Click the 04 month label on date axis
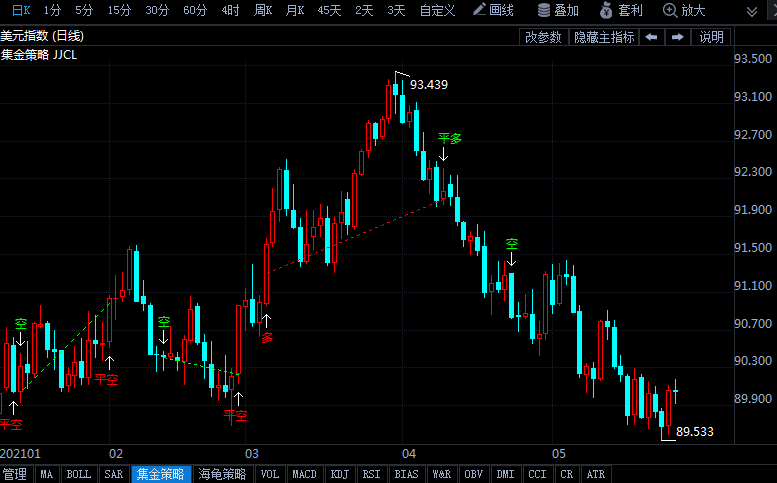Viewport: 777px width, 483px height. coord(409,453)
